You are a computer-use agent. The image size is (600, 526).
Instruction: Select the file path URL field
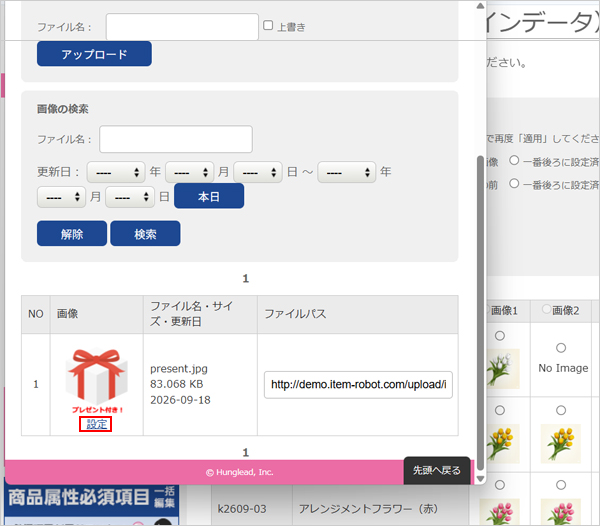(x=358, y=384)
